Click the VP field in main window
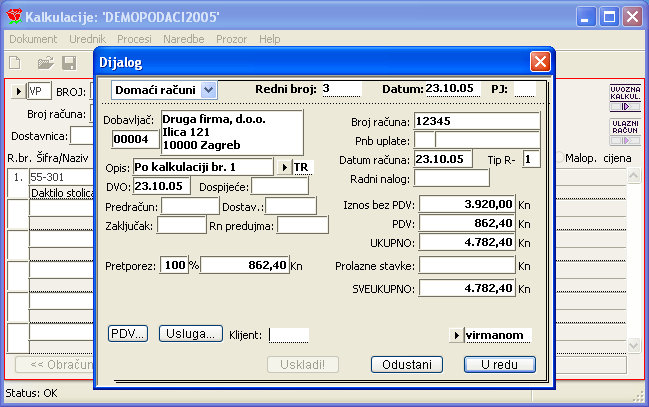Viewport: 649px width, 407px height. tap(39, 91)
